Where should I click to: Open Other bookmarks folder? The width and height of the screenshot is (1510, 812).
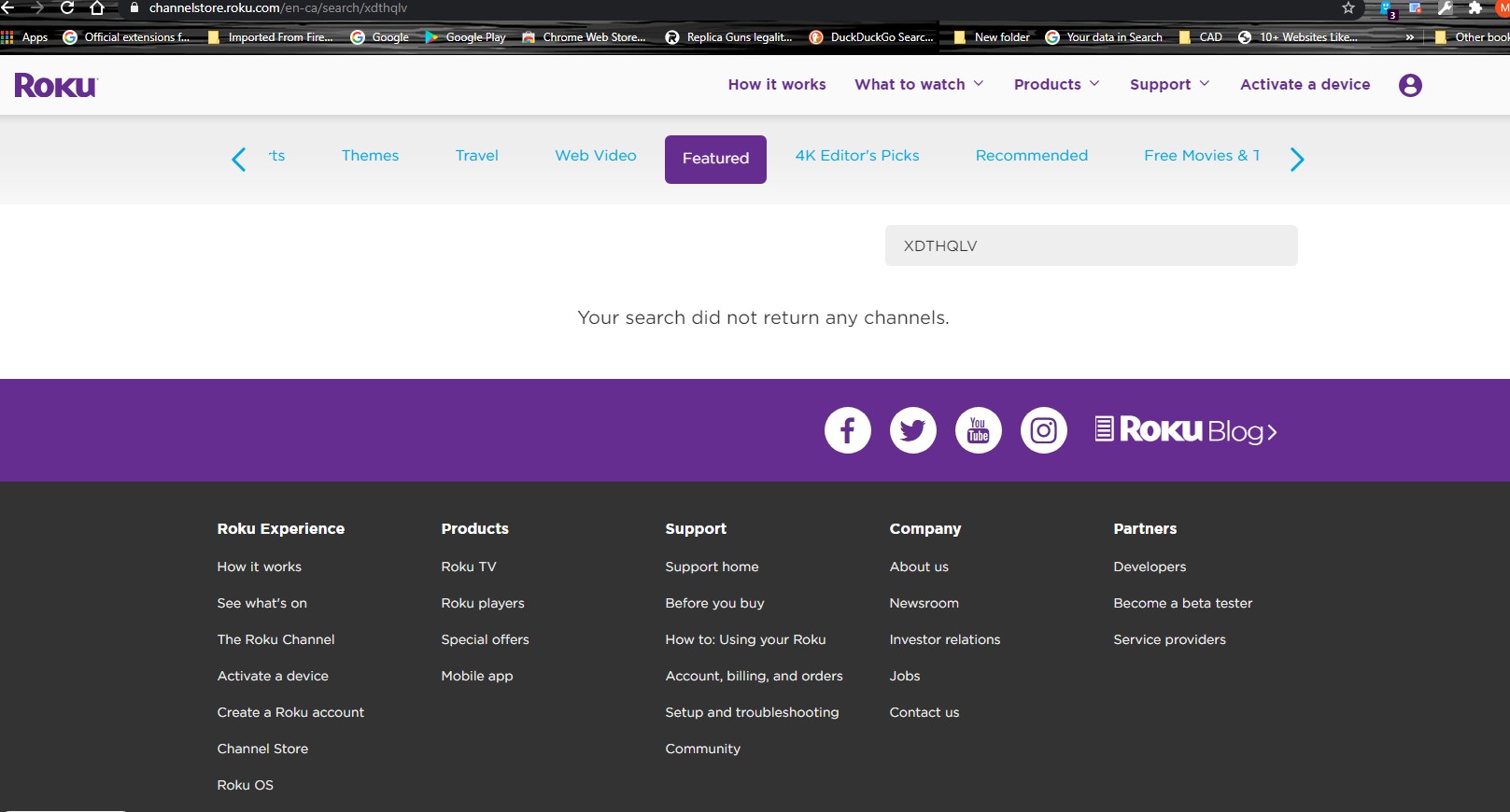tap(1473, 37)
